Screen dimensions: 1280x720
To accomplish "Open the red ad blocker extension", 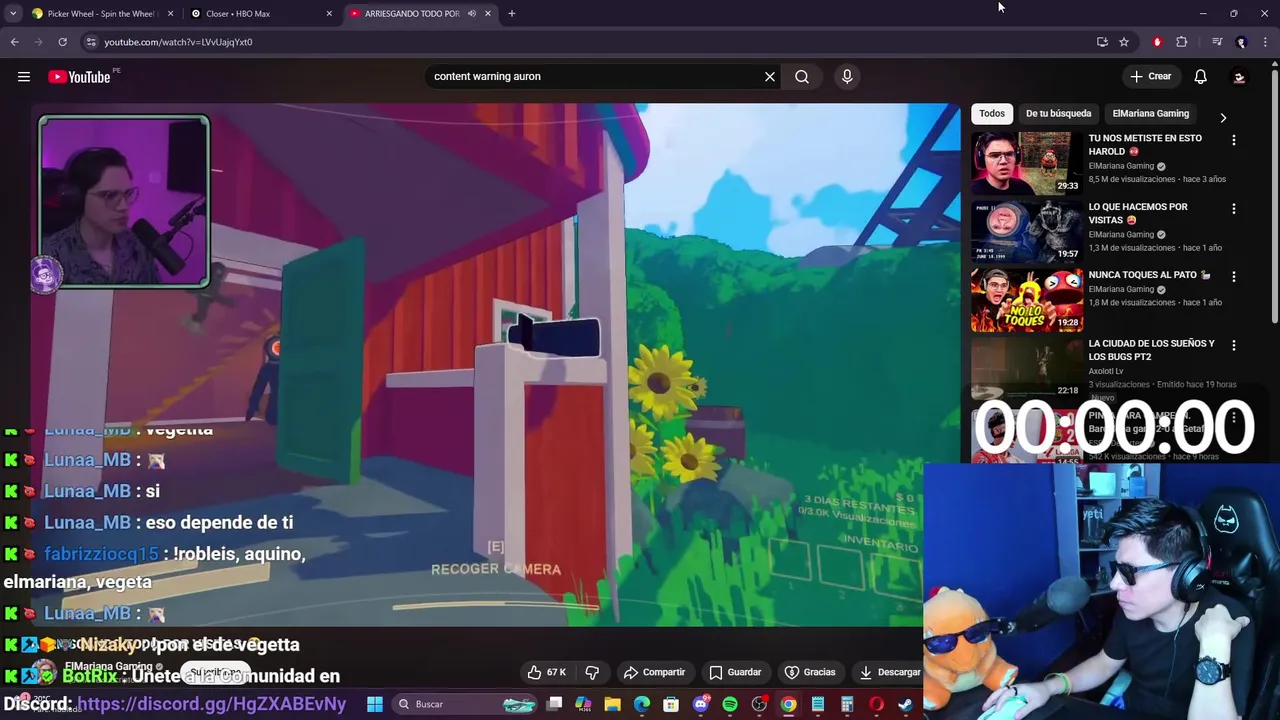I will [x=1157, y=42].
